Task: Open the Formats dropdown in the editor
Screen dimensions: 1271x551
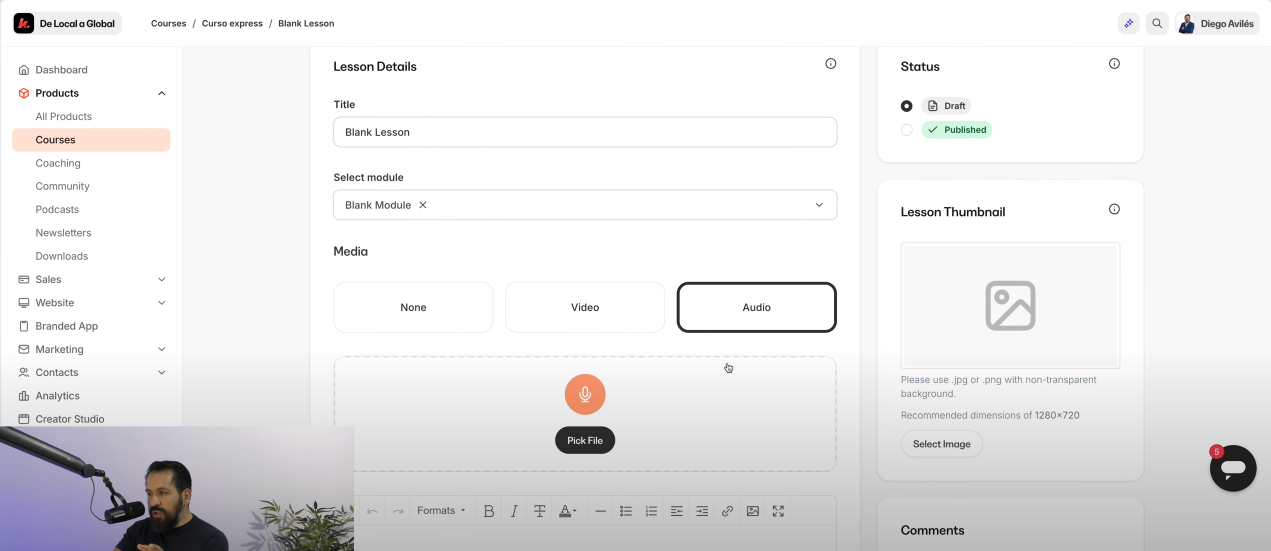Action: tap(441, 511)
